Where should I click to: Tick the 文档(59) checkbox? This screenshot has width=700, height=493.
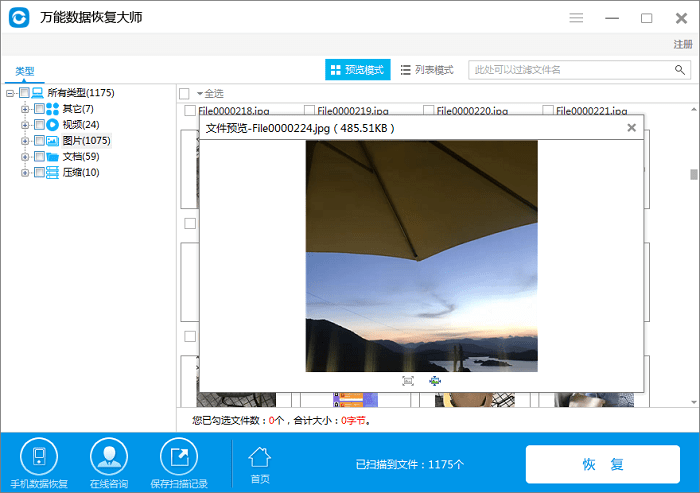(39, 157)
